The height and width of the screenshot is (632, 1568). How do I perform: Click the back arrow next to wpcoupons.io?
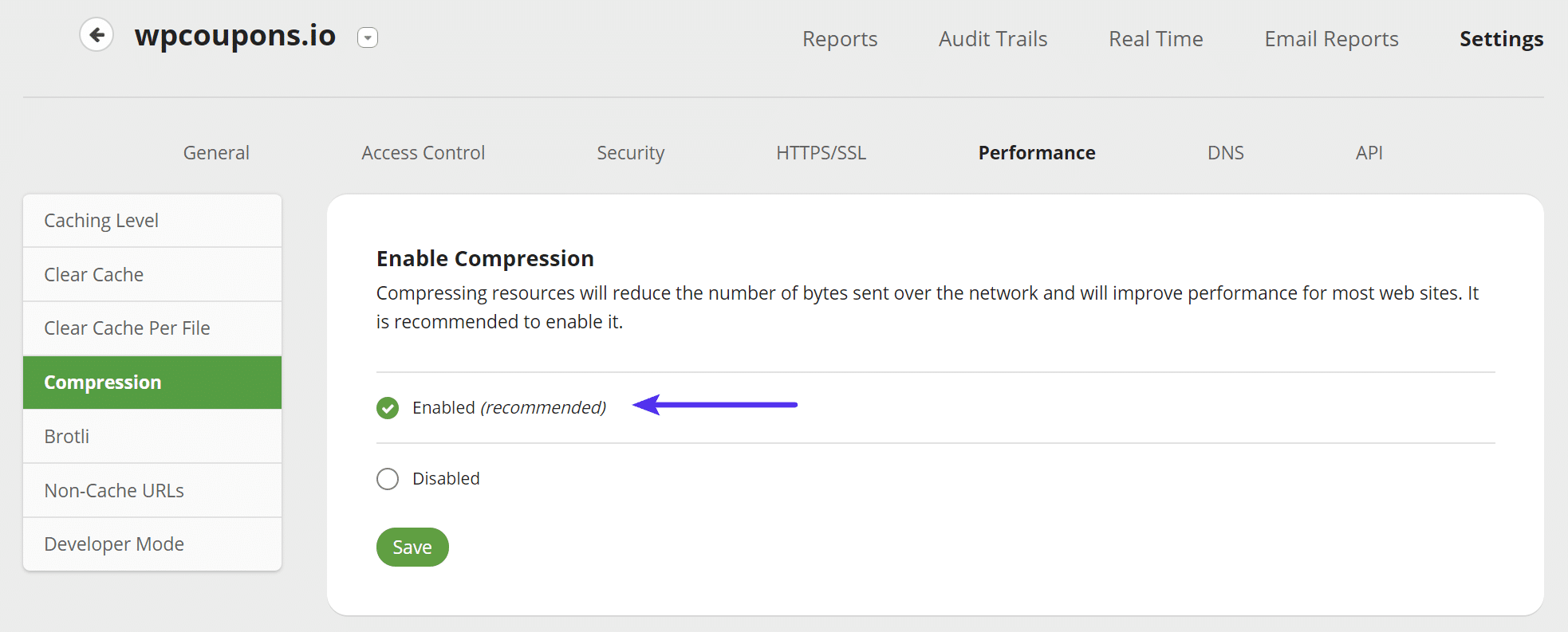point(96,34)
